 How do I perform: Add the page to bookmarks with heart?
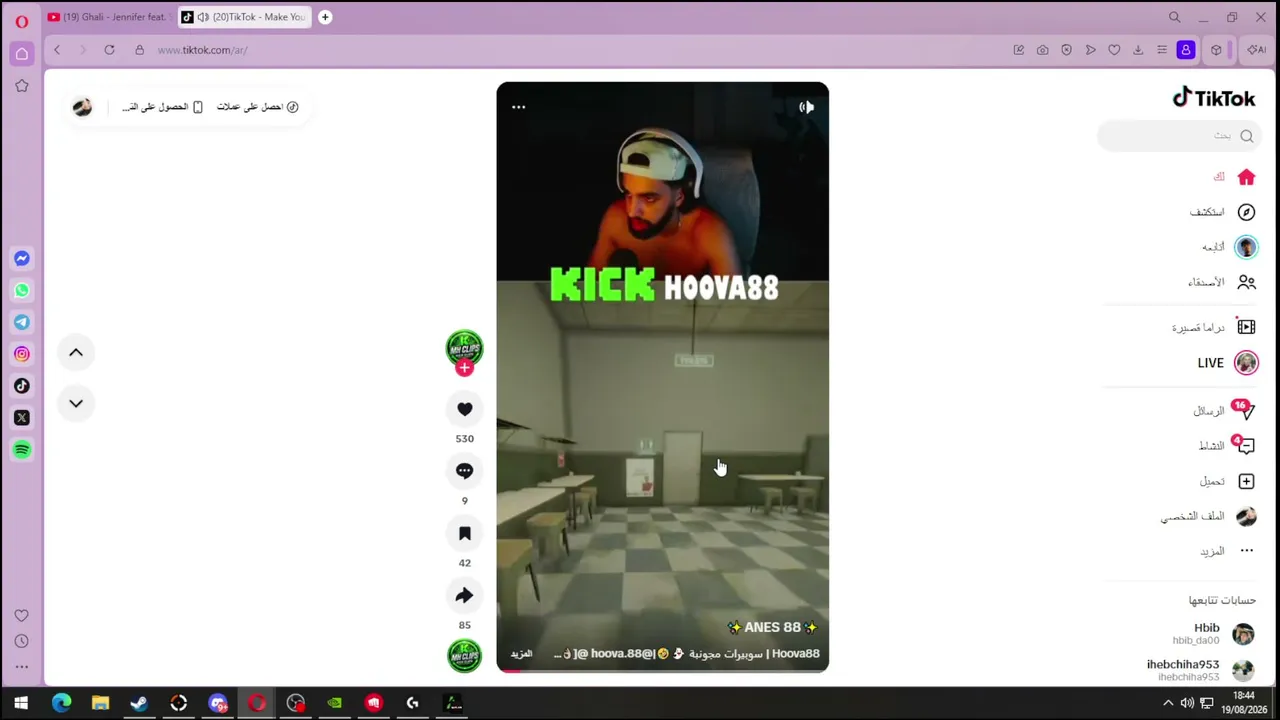point(1114,50)
